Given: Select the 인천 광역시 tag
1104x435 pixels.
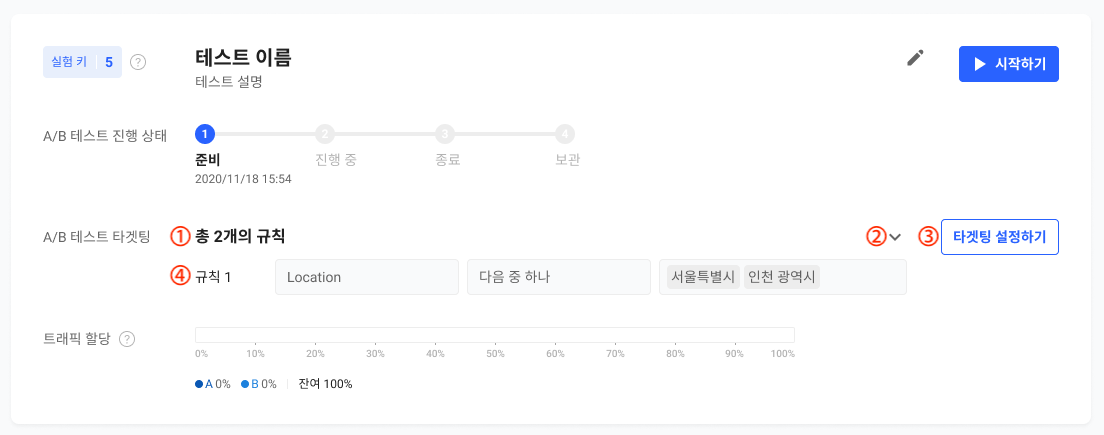Looking at the screenshot, I should [782, 277].
